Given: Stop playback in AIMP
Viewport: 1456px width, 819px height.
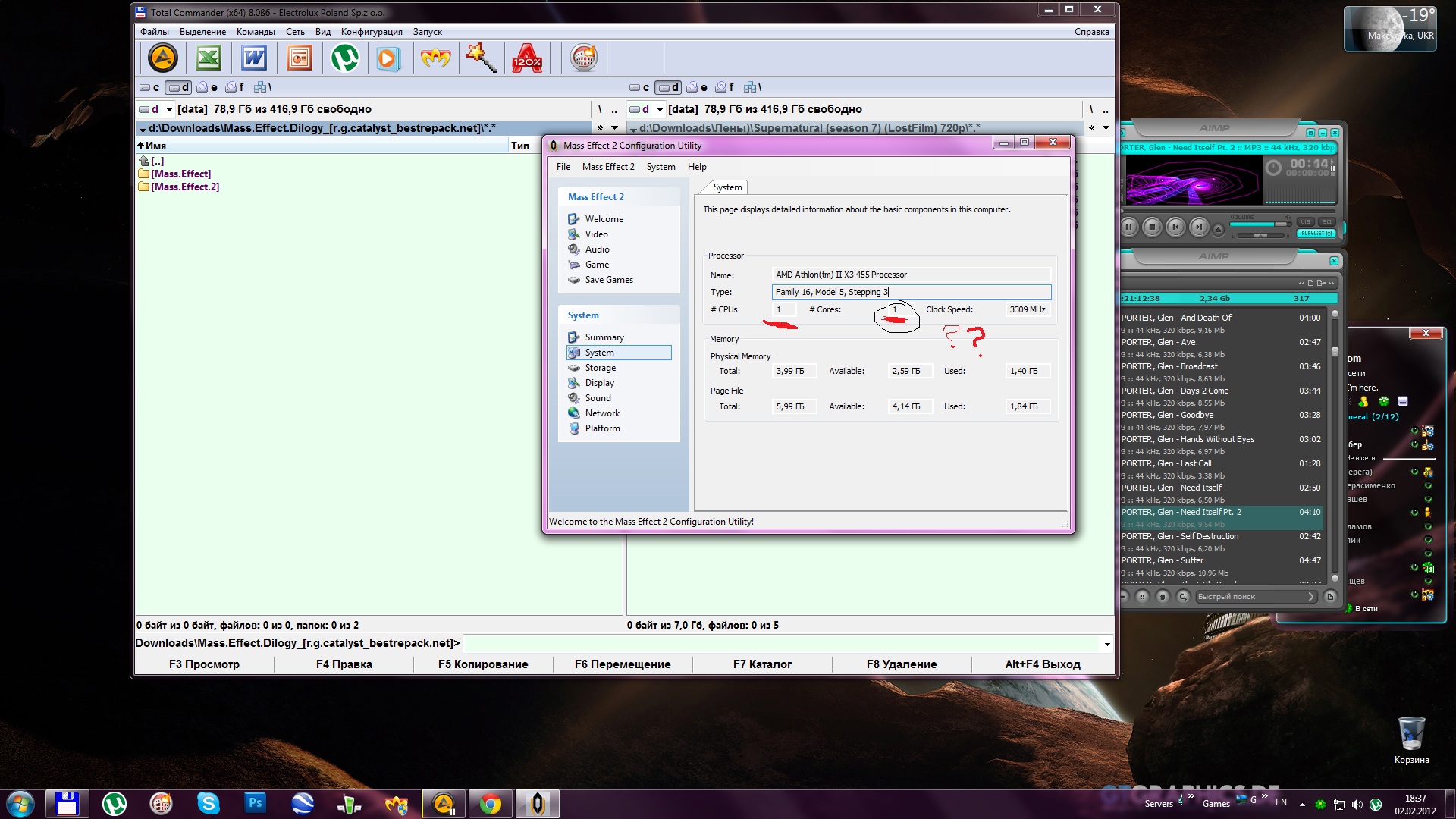Looking at the screenshot, I should [1152, 227].
